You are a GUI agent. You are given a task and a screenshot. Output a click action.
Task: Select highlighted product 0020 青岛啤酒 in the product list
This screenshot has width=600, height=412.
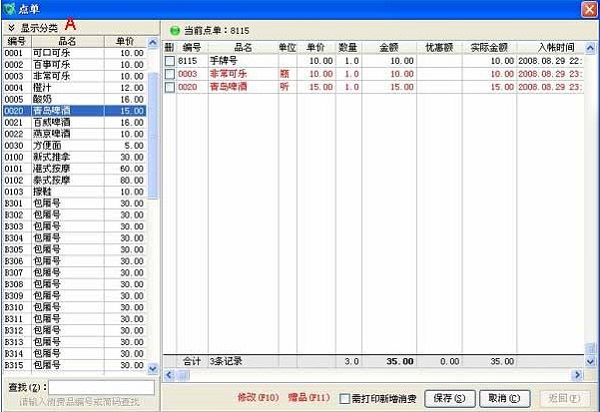point(75,111)
